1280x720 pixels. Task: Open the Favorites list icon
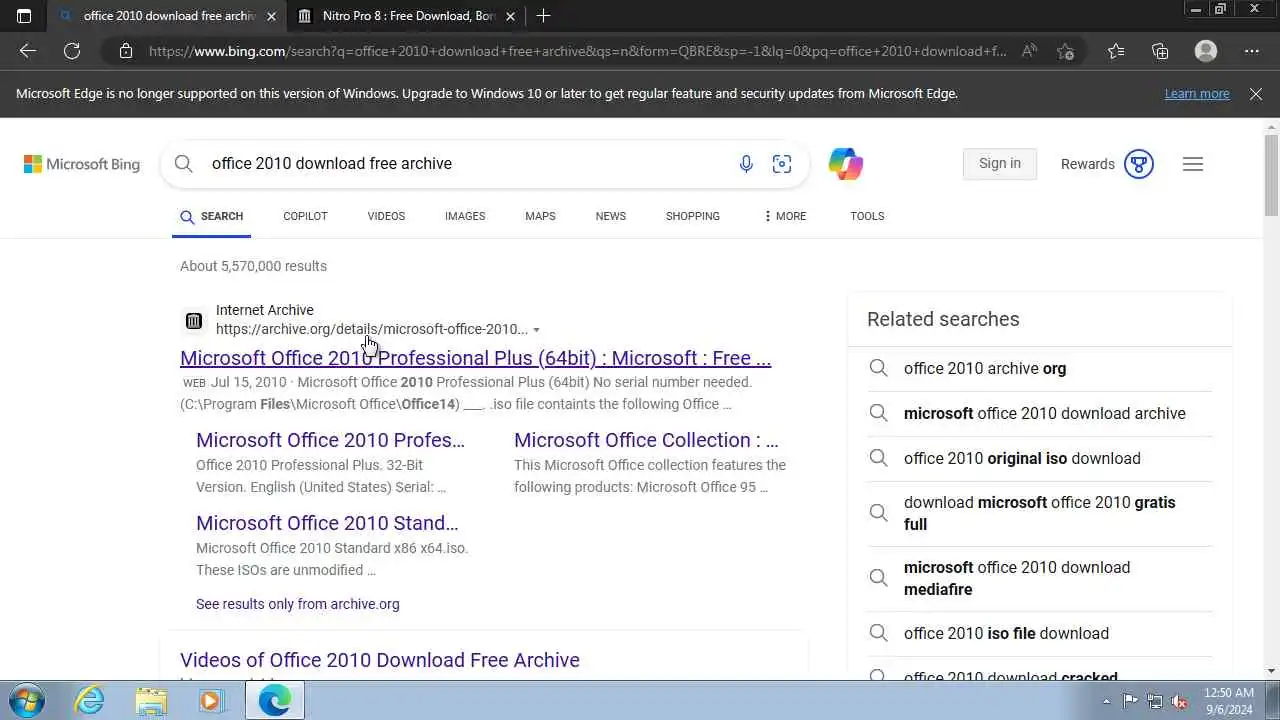1116,51
